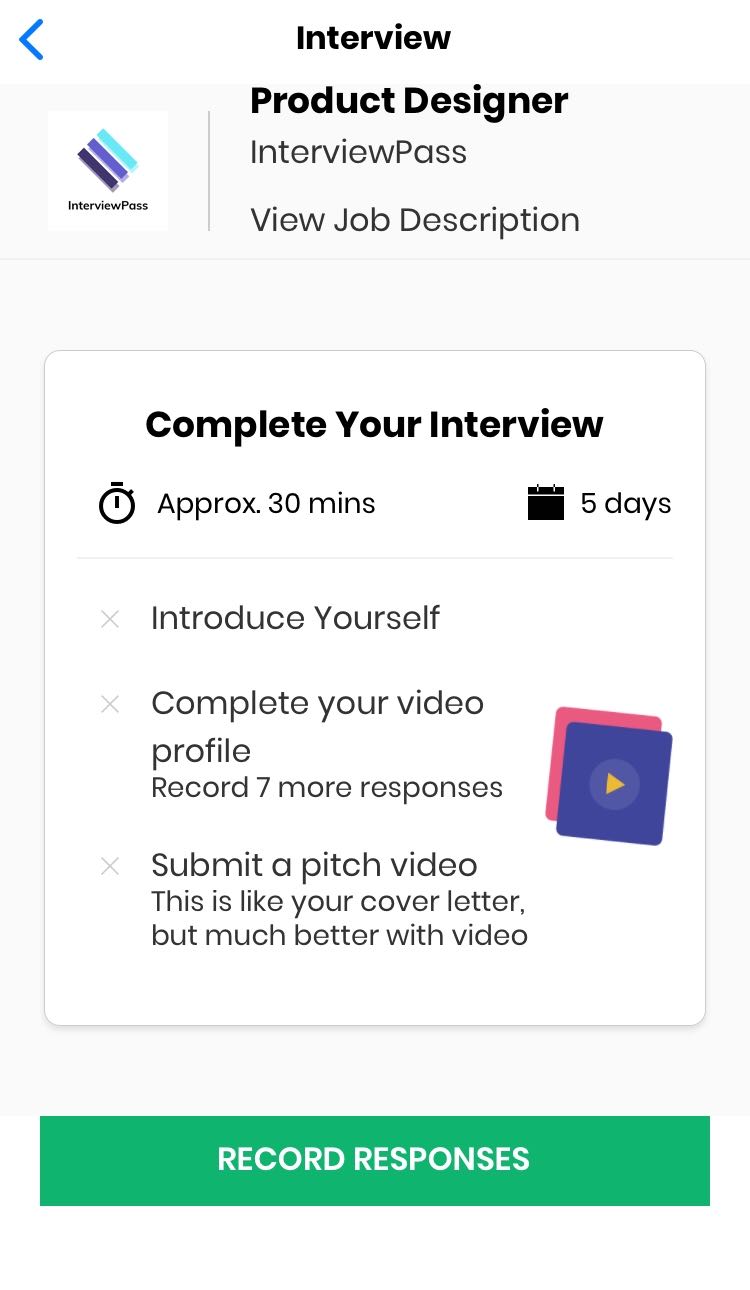Tap the Product Designer job title
The height and width of the screenshot is (1290, 750).
click(x=409, y=101)
